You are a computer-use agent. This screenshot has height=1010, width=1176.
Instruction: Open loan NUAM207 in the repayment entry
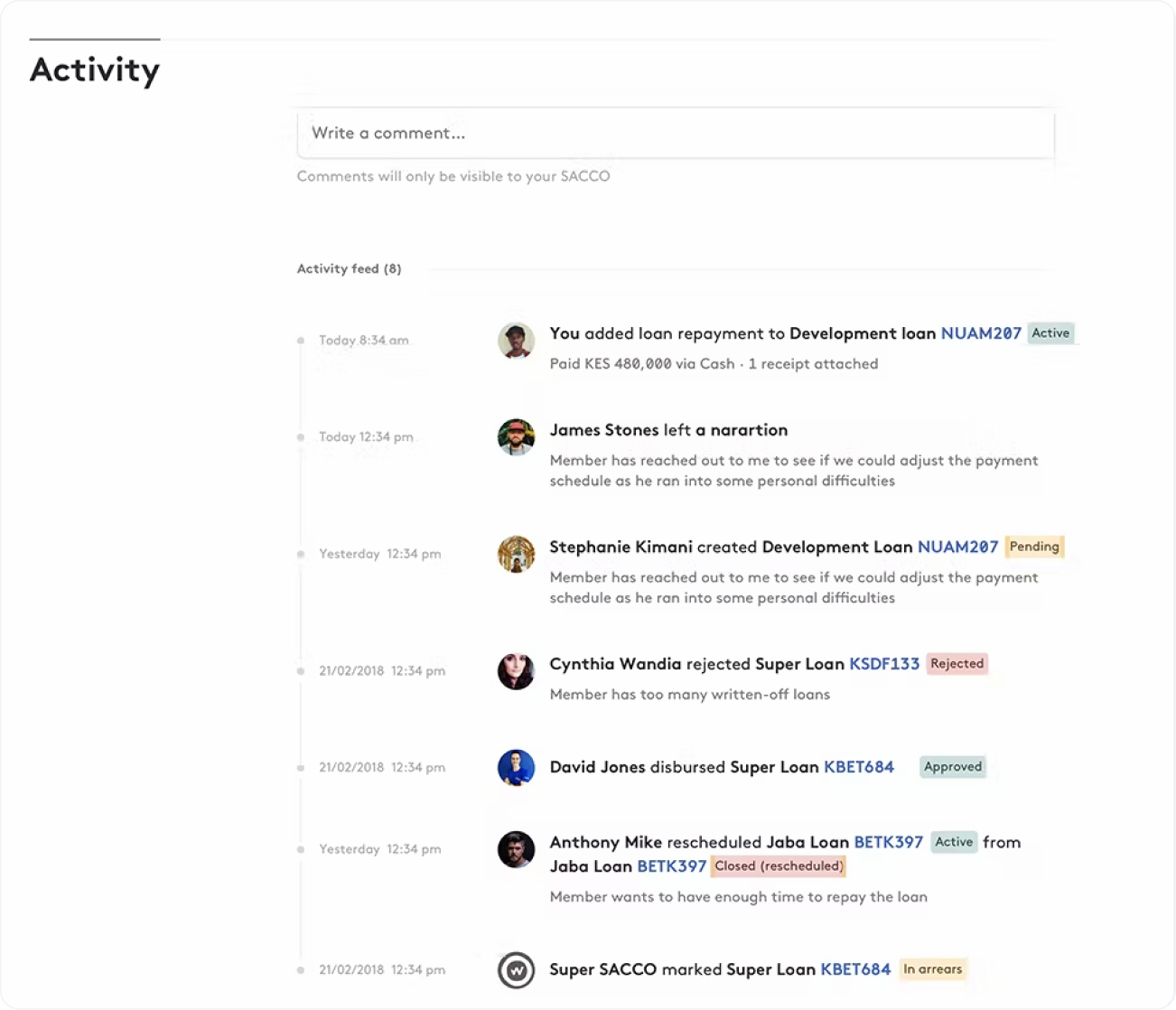pos(980,333)
